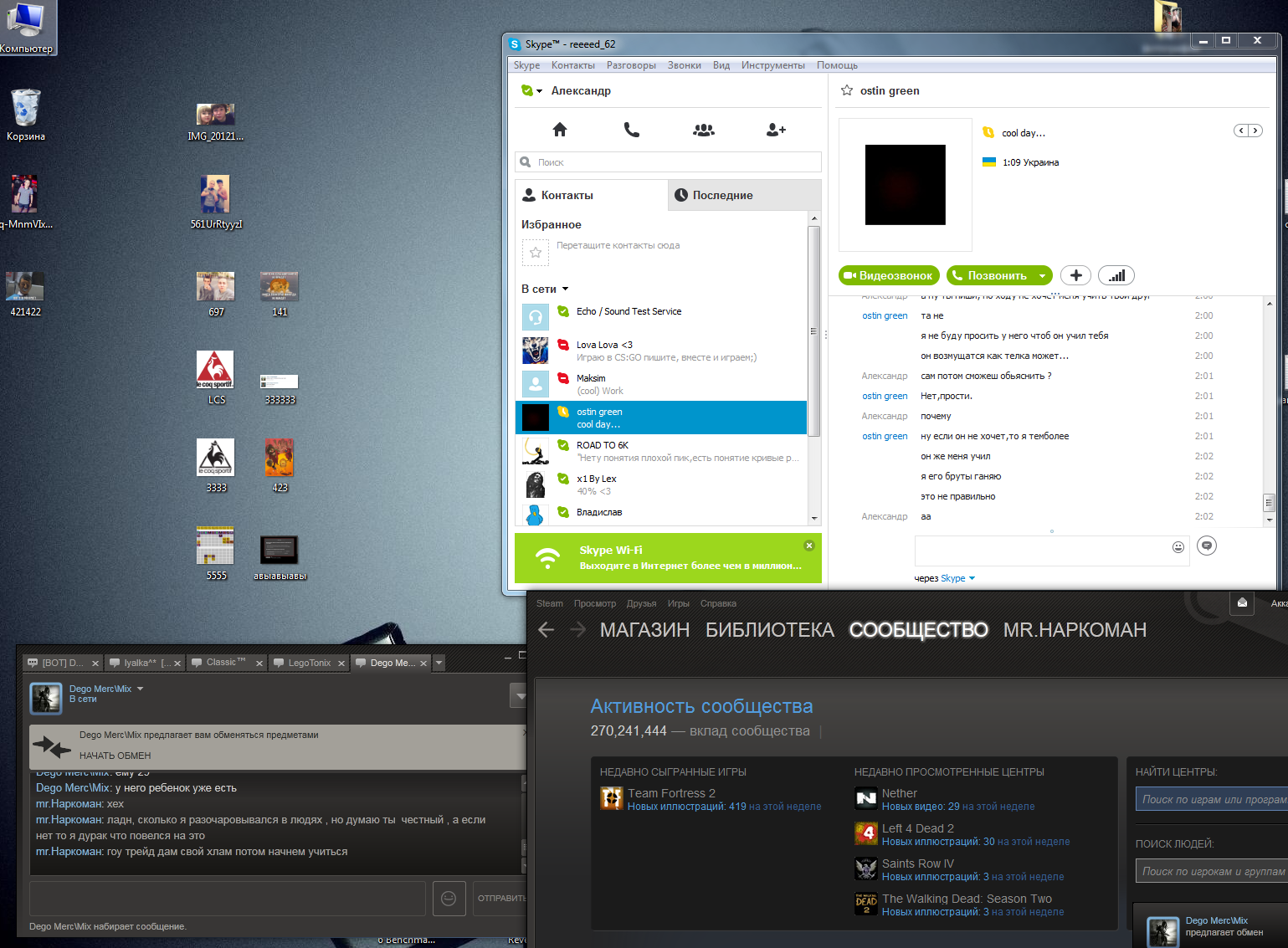1288x948 pixels.
Task: Open The Walking Dead hub icon
Action: click(865, 904)
